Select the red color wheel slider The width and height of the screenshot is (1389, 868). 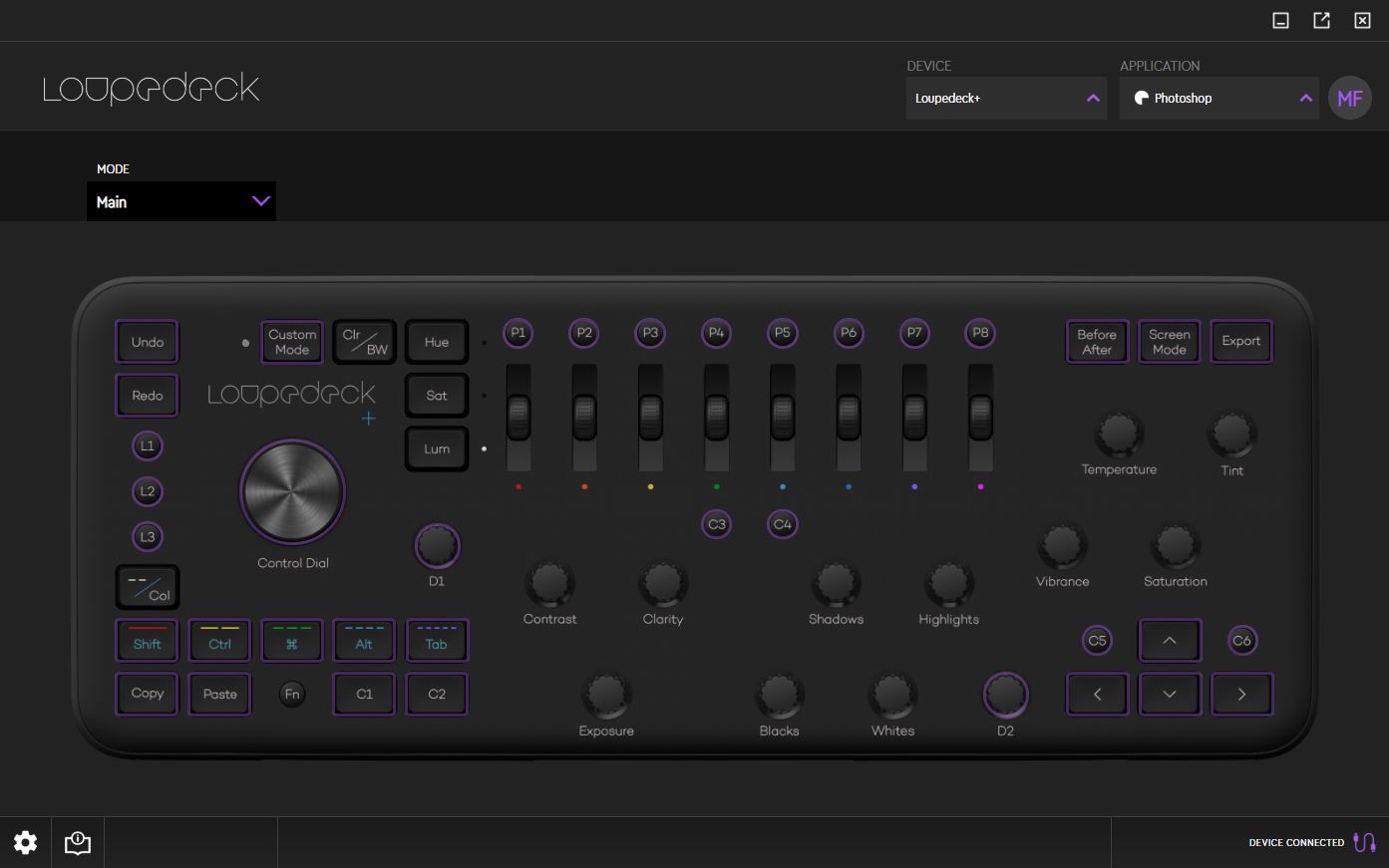[x=519, y=418]
